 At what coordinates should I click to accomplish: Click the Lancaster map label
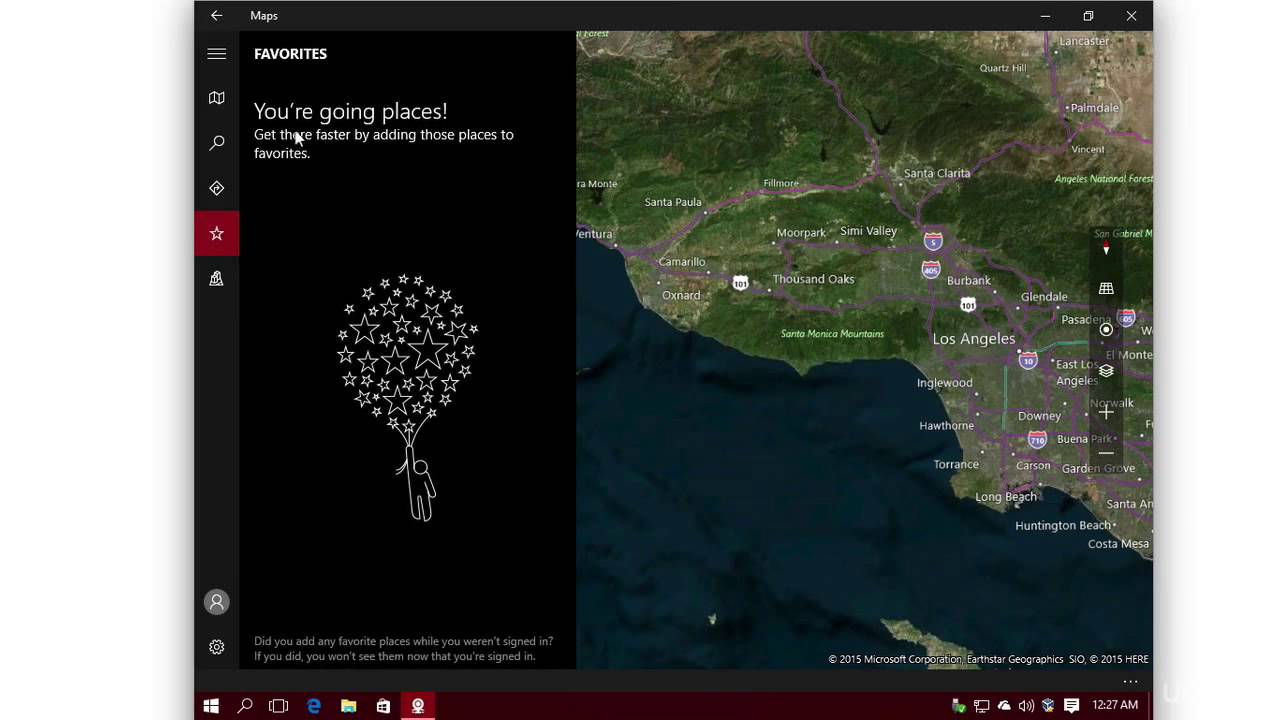[x=1084, y=41]
